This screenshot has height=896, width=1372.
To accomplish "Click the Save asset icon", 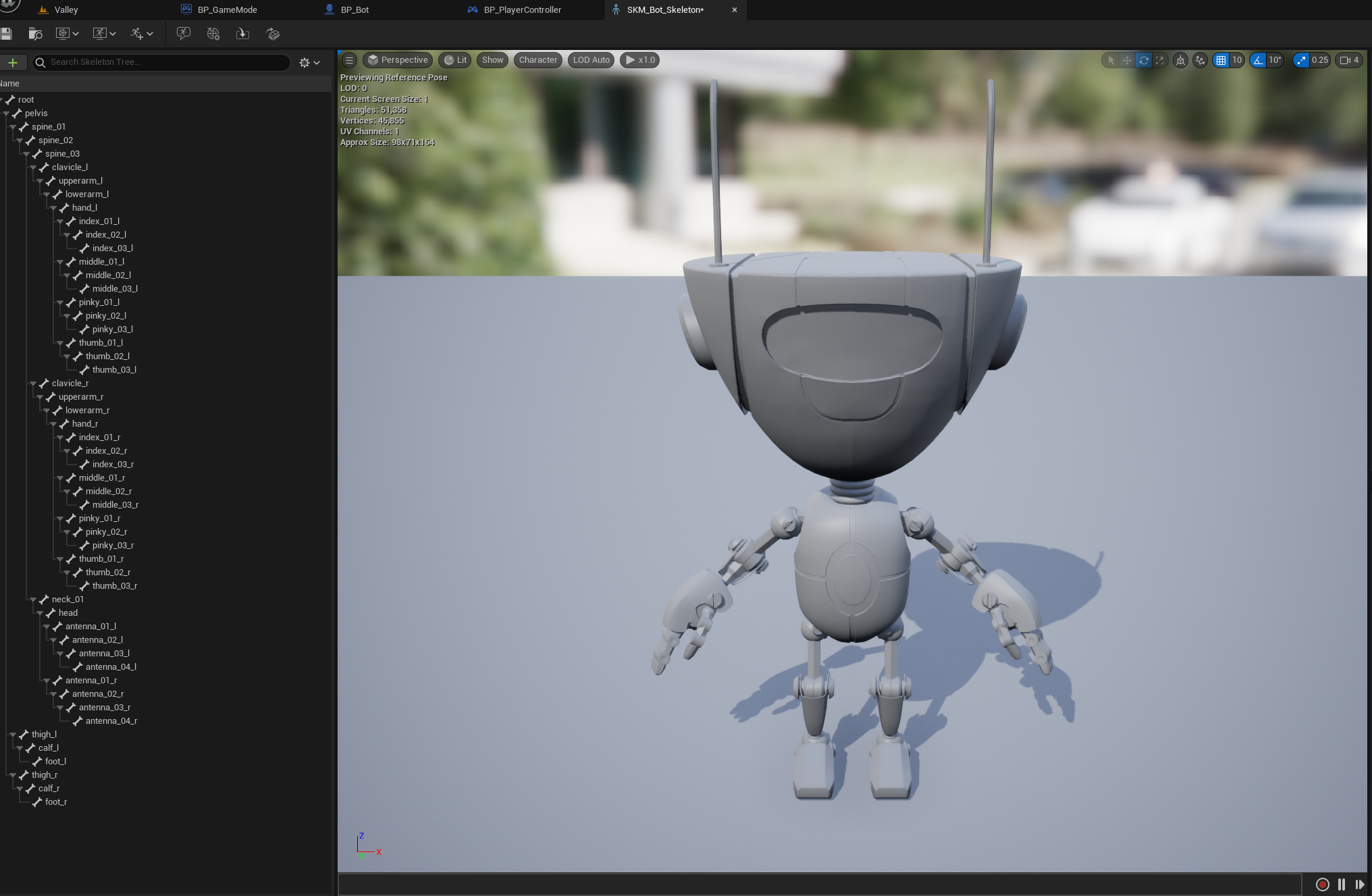I will [x=7, y=34].
